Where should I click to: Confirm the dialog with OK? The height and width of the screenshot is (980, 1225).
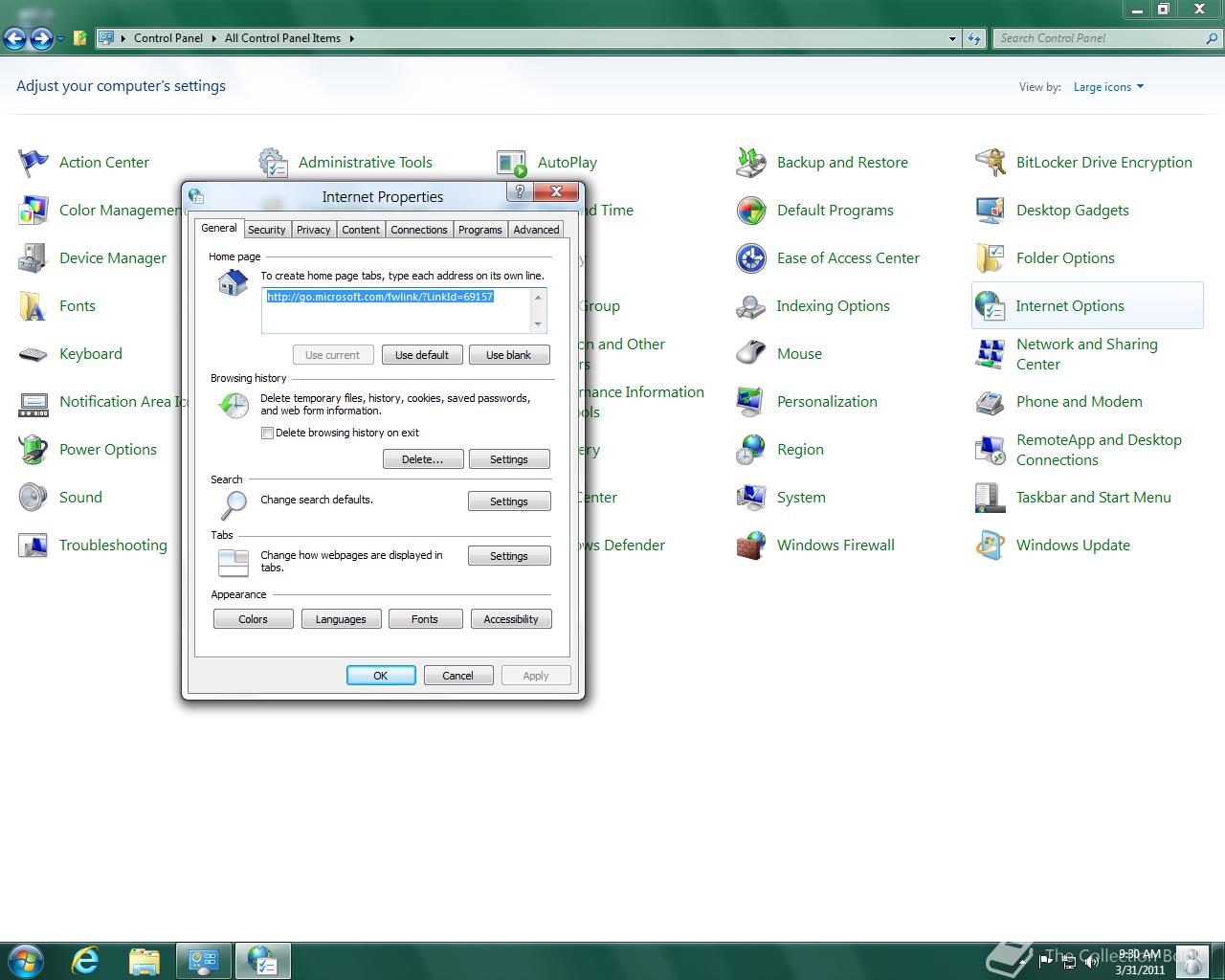click(381, 676)
